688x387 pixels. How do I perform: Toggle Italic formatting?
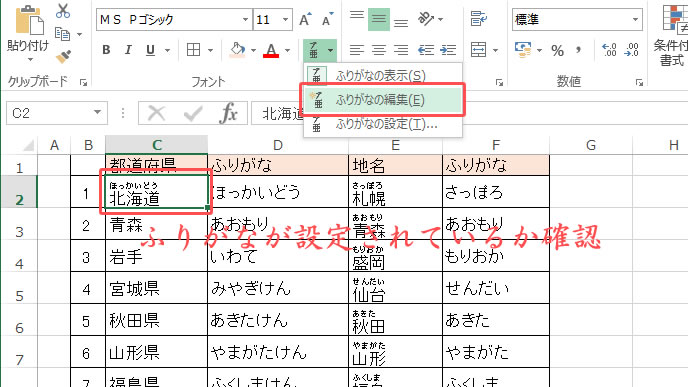coord(128,50)
